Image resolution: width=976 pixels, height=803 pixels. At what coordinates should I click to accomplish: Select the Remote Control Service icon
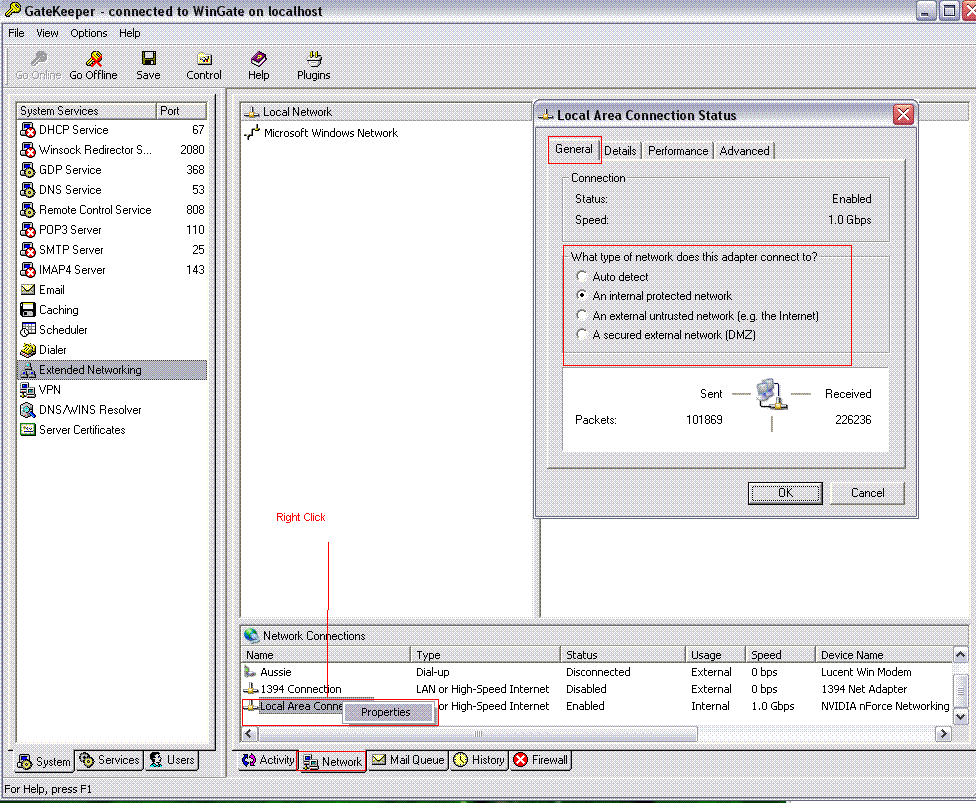pyautogui.click(x=27, y=210)
